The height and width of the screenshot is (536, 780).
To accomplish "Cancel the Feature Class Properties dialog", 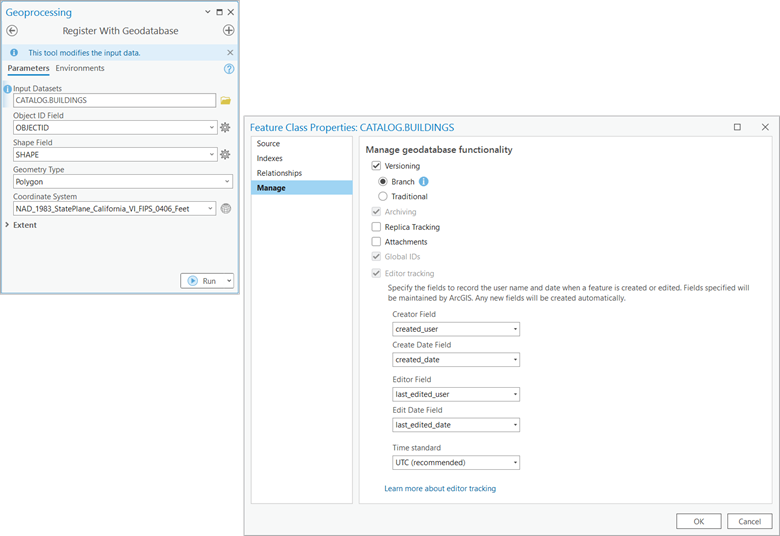I will pos(750,521).
